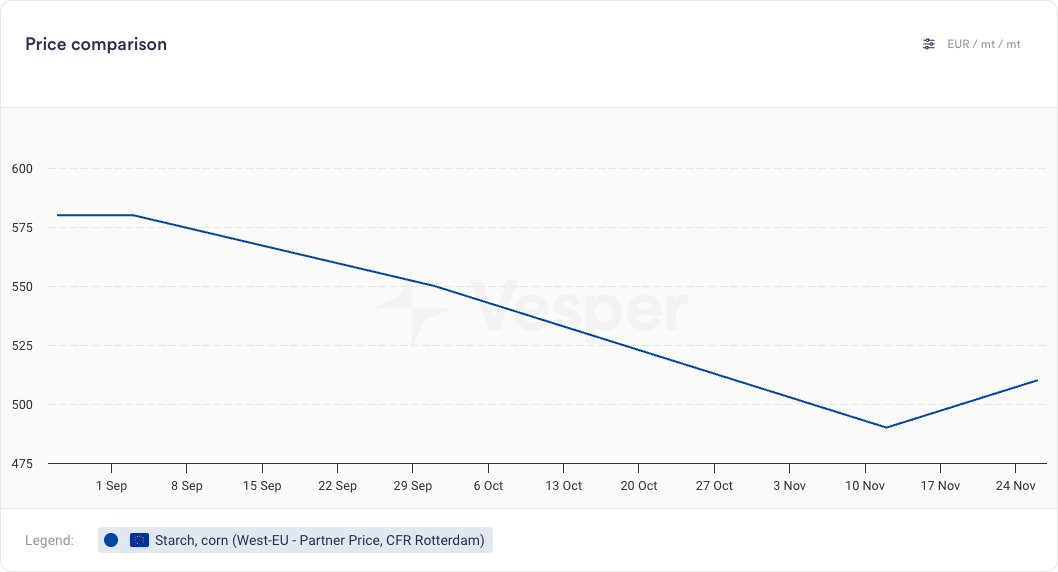Click the 550 price axis label
1058x572 pixels.
coord(22,287)
